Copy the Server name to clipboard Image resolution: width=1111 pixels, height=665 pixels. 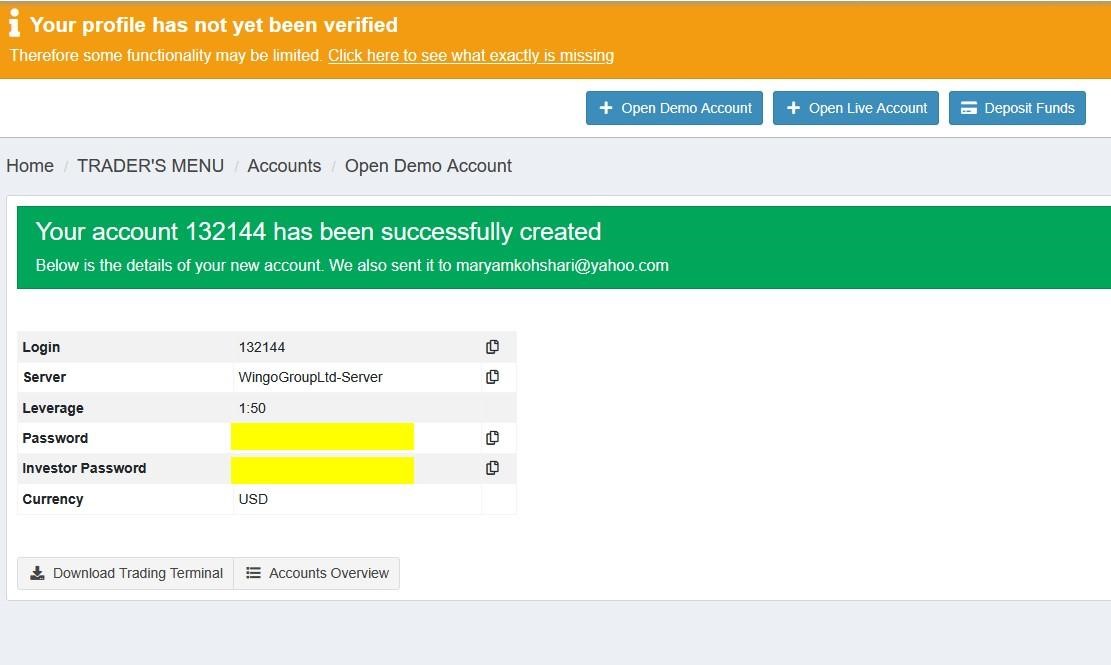click(492, 377)
